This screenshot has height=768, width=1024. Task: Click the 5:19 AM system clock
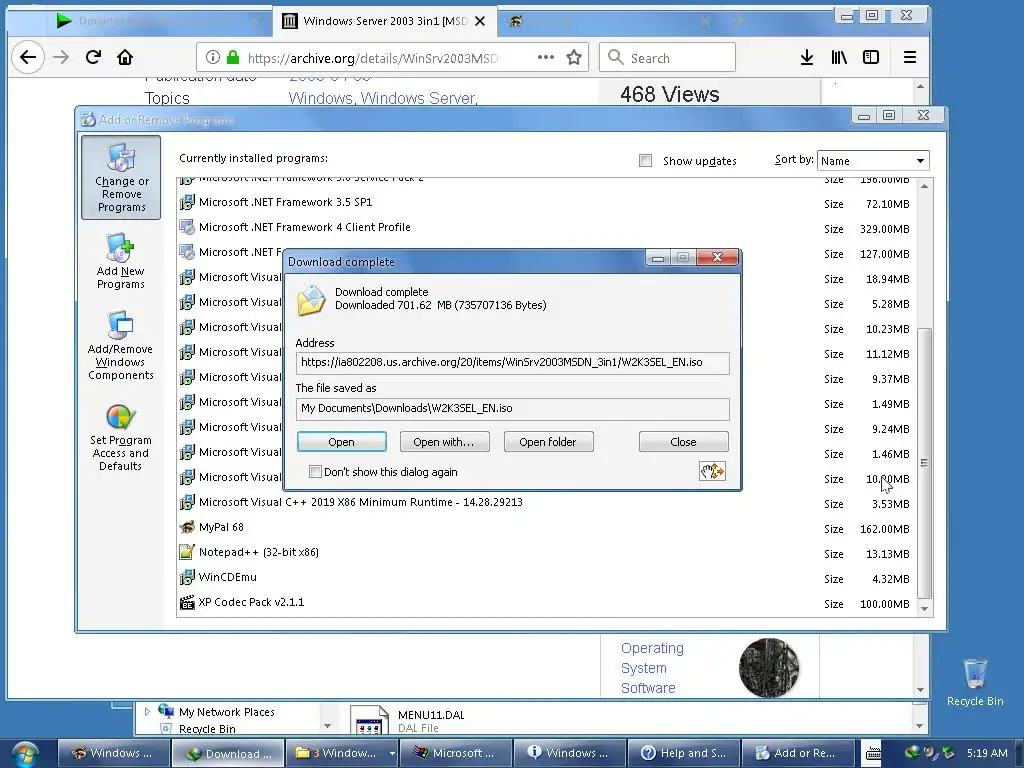pyautogui.click(x=986, y=753)
